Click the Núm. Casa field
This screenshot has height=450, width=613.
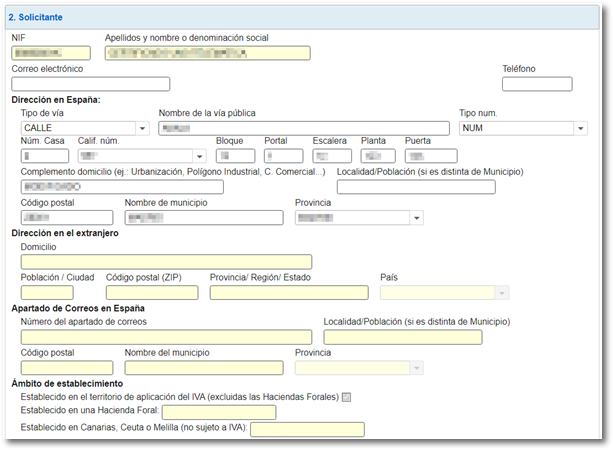pos(46,156)
